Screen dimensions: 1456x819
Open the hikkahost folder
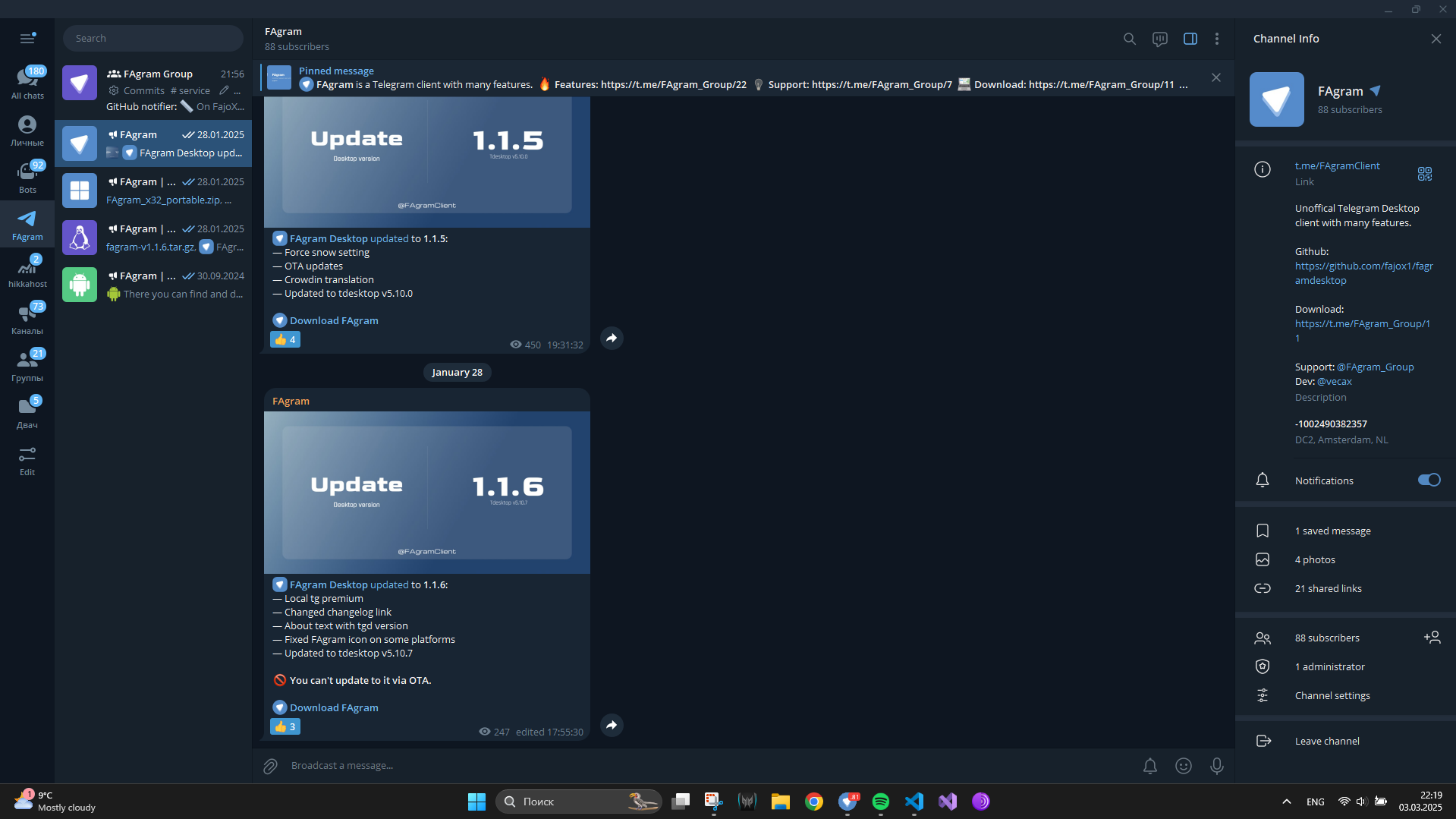pyautogui.click(x=27, y=272)
